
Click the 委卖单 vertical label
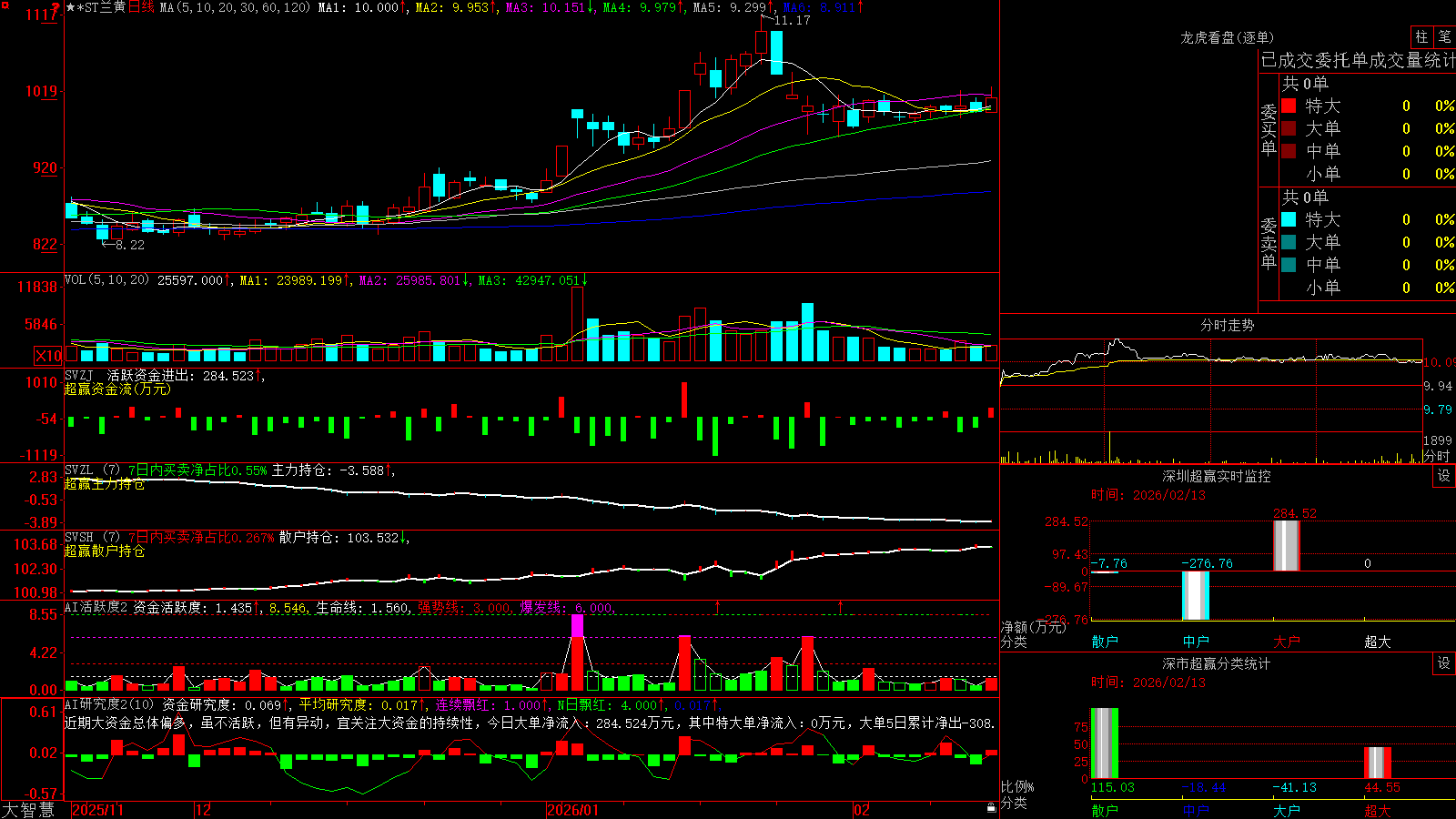(1269, 244)
